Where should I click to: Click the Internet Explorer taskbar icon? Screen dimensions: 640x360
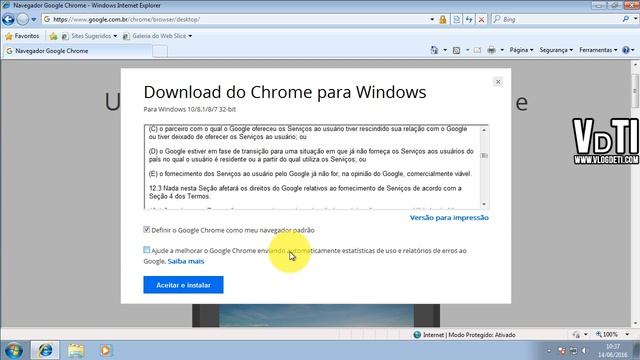click(x=45, y=350)
